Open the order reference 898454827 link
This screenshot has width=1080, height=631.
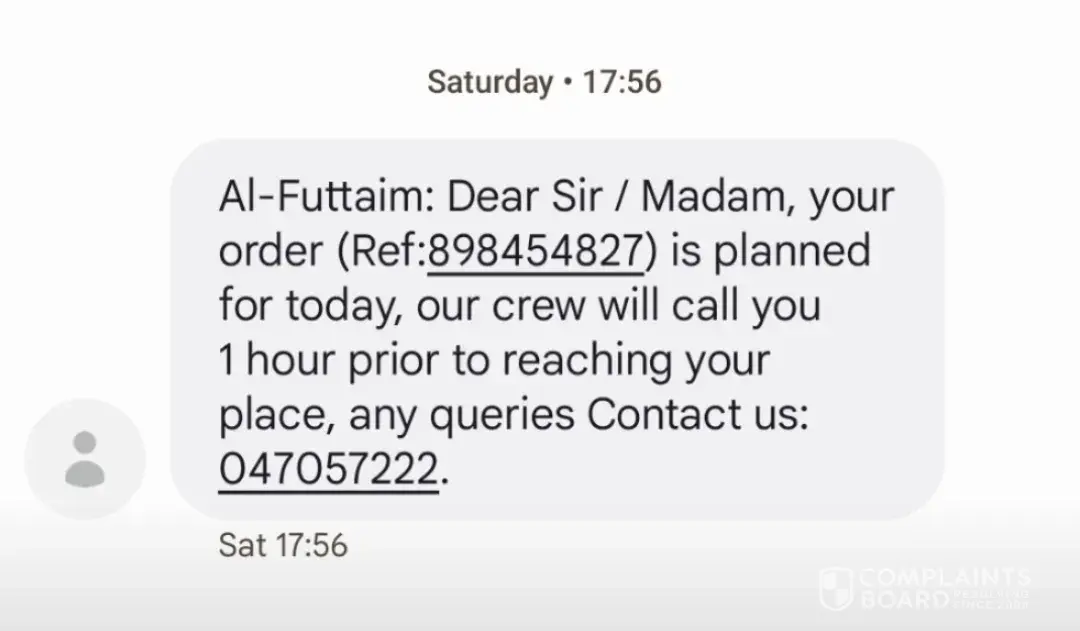534,250
